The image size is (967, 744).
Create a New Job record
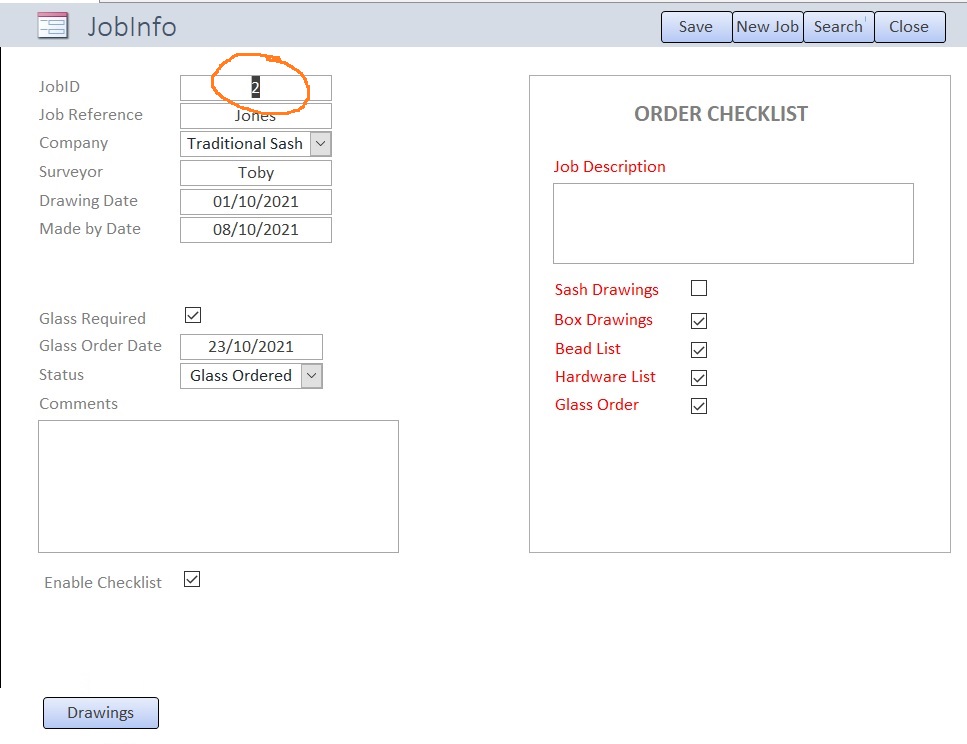768,27
